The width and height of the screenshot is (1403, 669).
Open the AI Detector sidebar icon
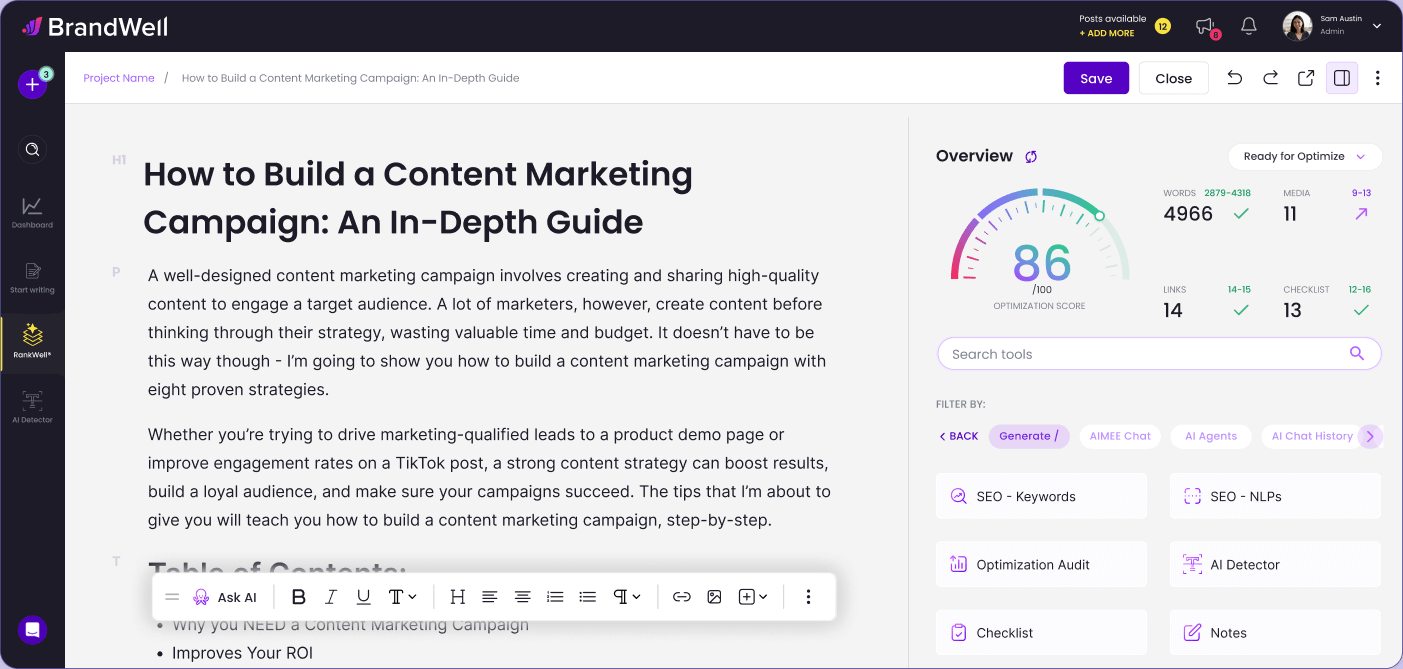click(x=32, y=406)
